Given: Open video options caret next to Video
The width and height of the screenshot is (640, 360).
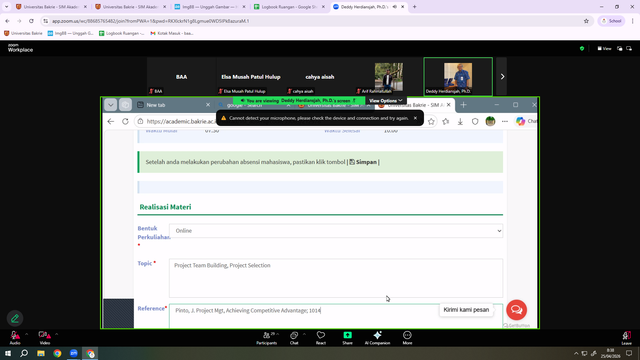Looking at the screenshot, I should click(x=56, y=334).
